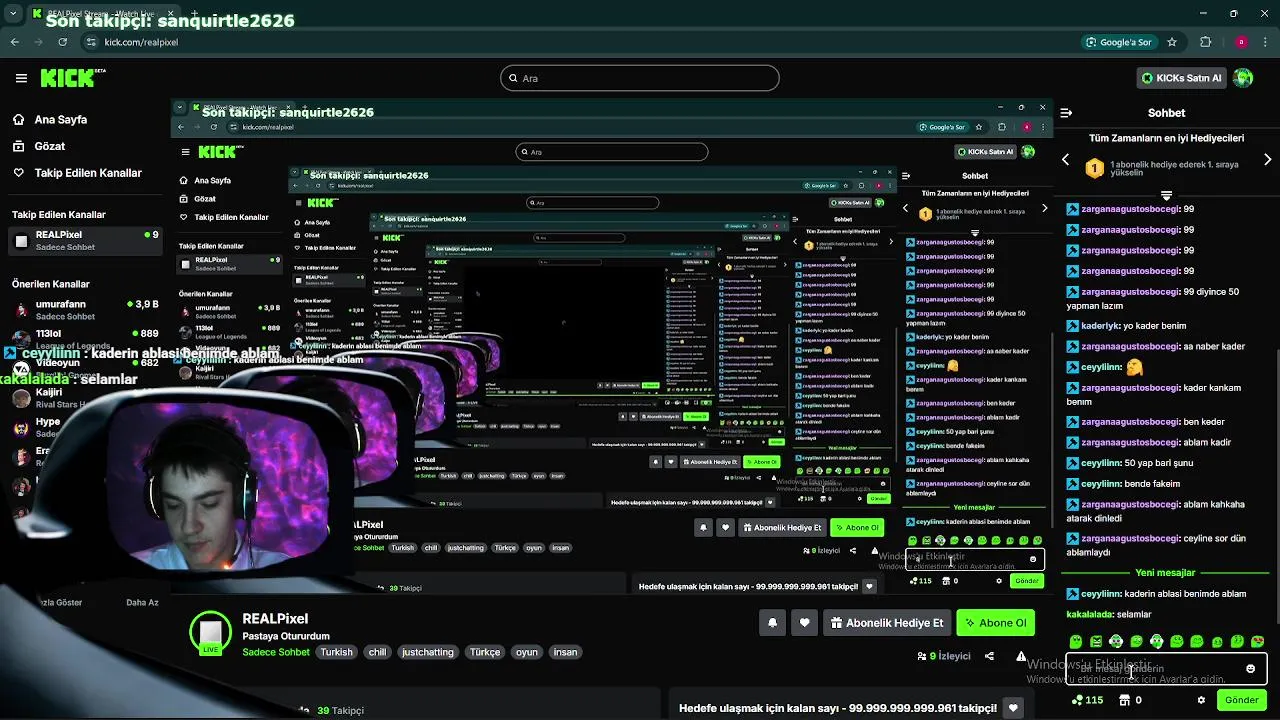Open the browser extensions puzzle icon
The image size is (1280, 720).
pos(1205,42)
